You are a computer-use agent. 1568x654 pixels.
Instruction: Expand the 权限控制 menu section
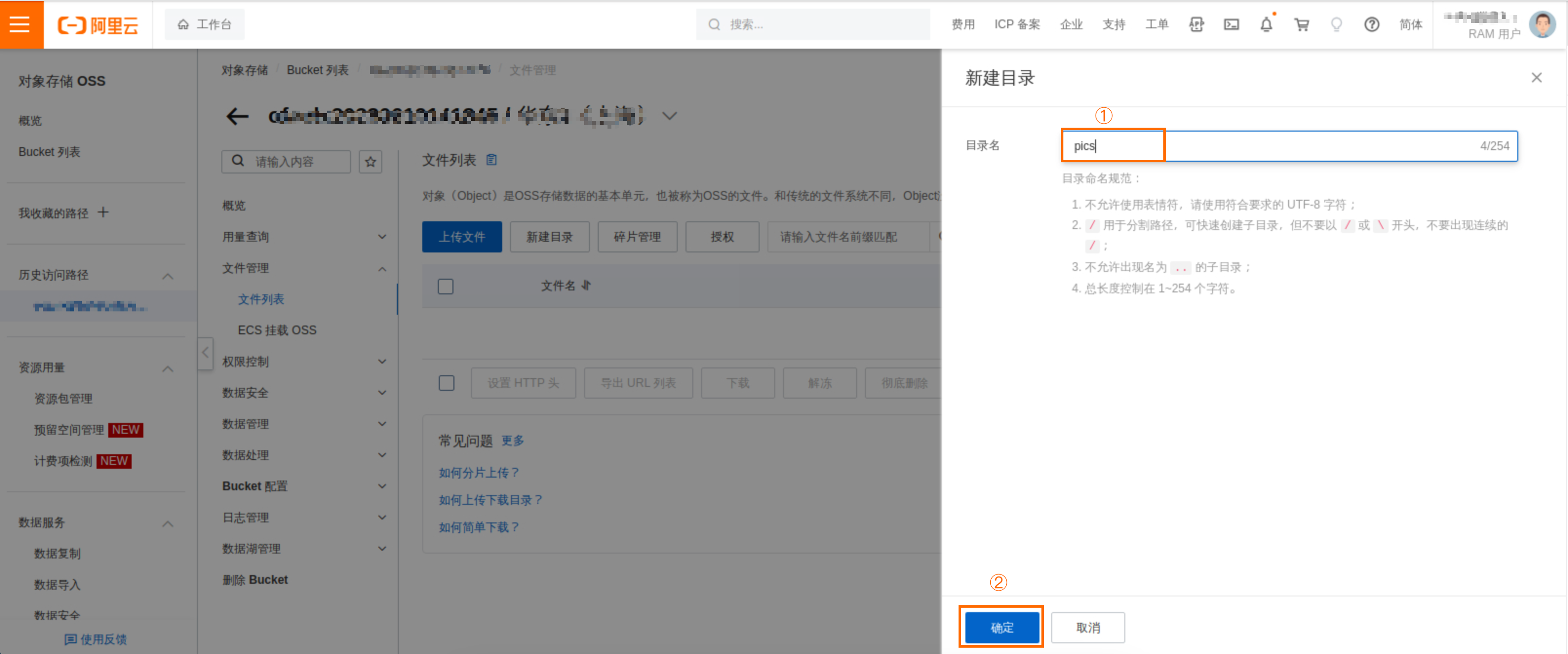click(382, 362)
